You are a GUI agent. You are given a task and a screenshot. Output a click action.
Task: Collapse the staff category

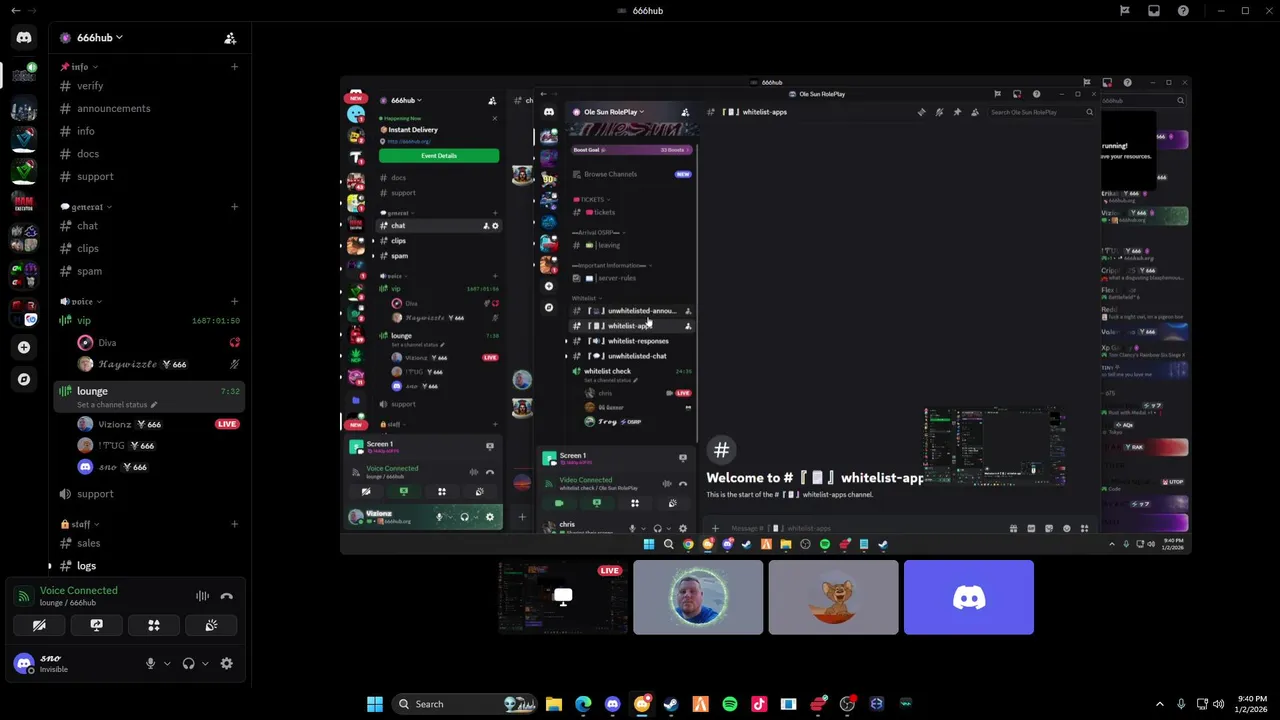pyautogui.click(x=79, y=524)
